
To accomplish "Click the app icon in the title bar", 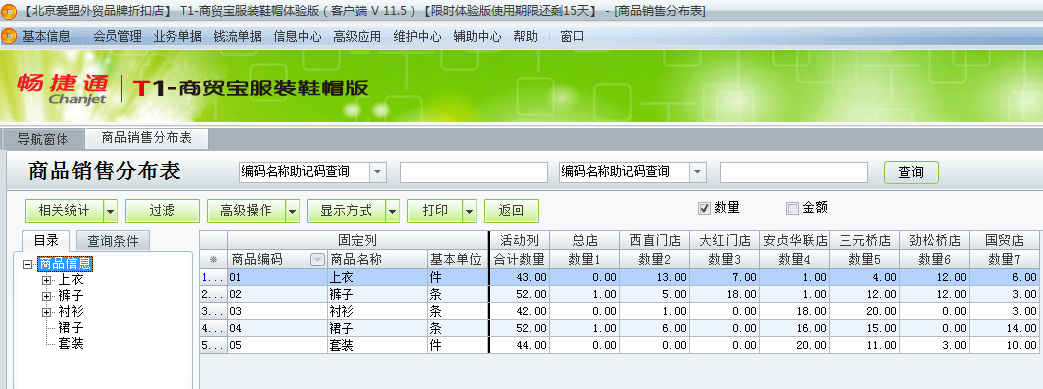I will point(9,11).
